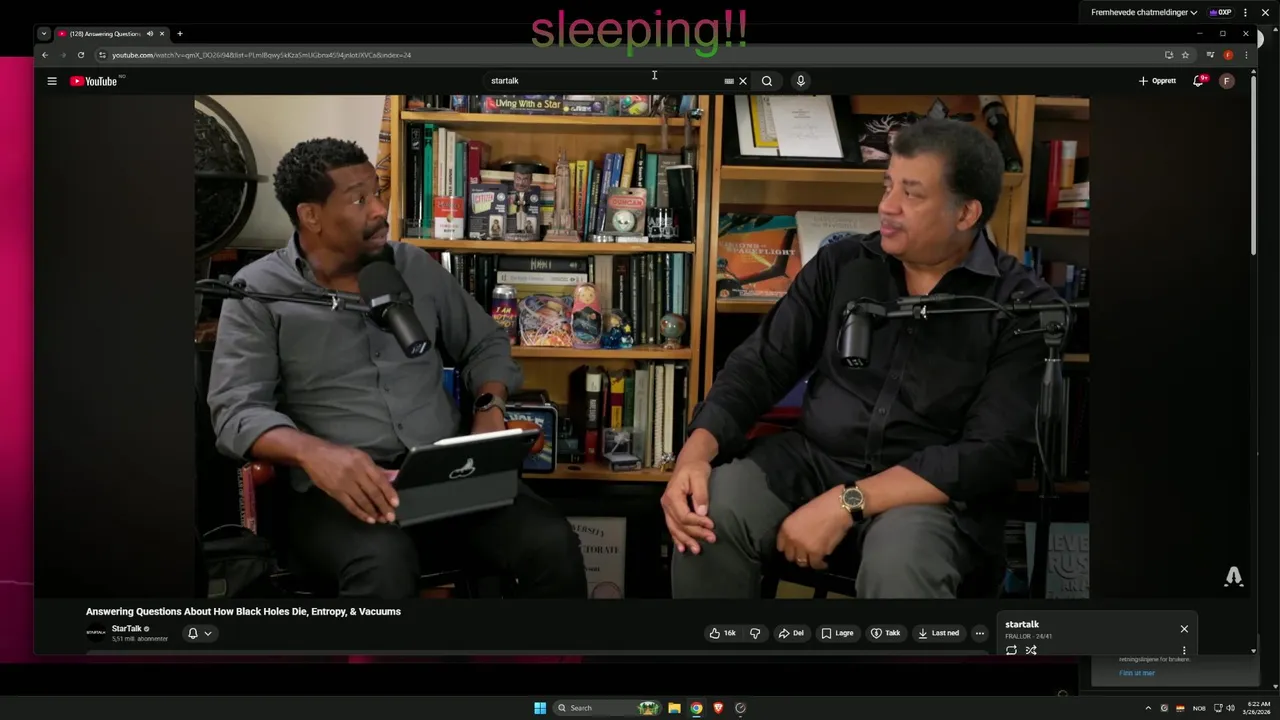This screenshot has height=720, width=1280.
Task: Open the install app icon in address bar
Action: (x=1168, y=55)
